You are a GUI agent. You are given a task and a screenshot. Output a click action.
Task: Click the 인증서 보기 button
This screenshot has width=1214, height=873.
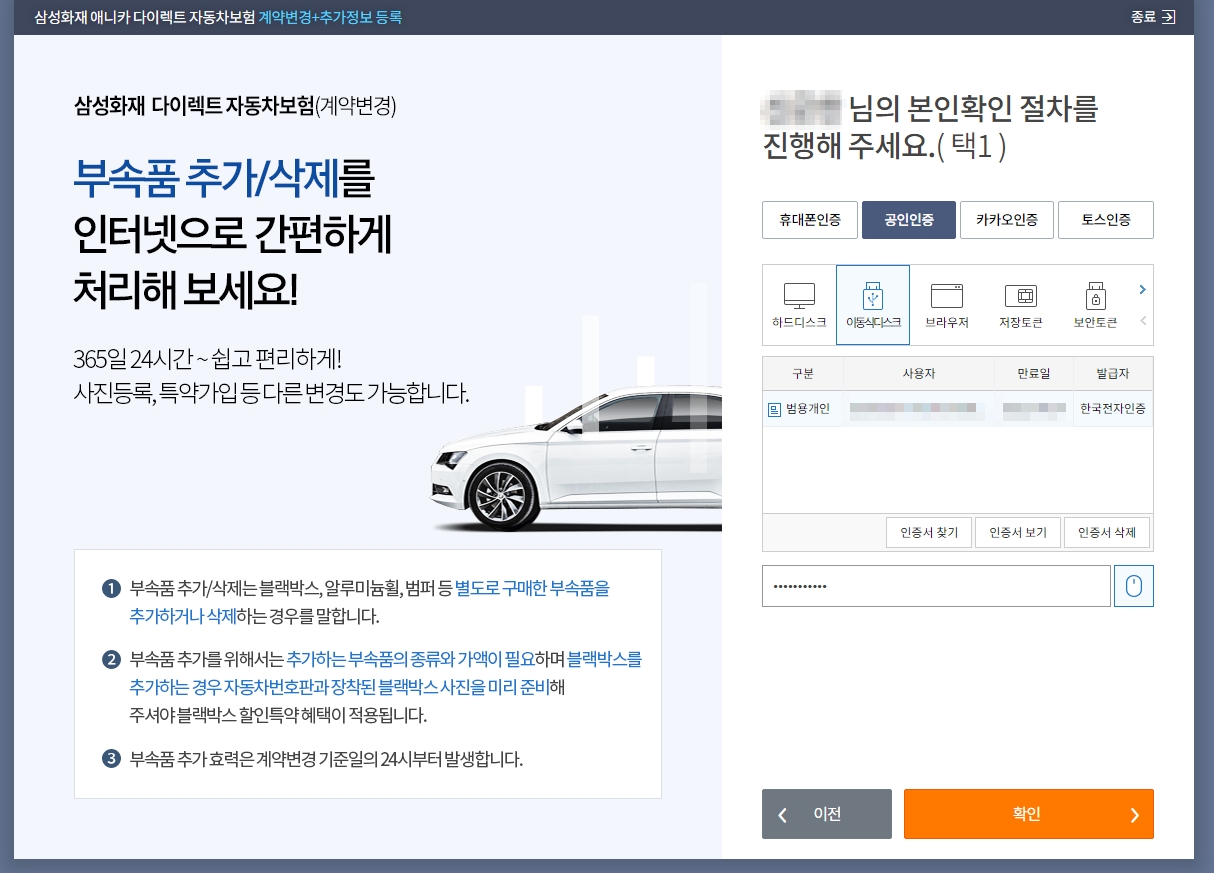(x=1018, y=532)
